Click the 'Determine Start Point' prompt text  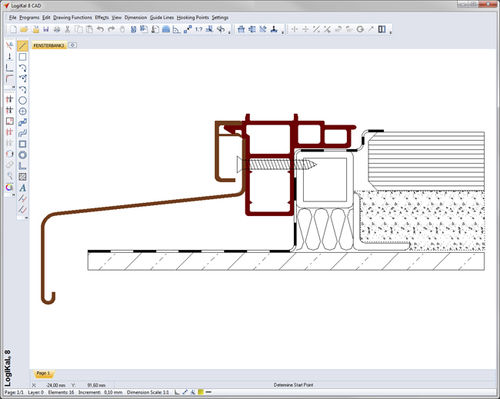point(293,385)
